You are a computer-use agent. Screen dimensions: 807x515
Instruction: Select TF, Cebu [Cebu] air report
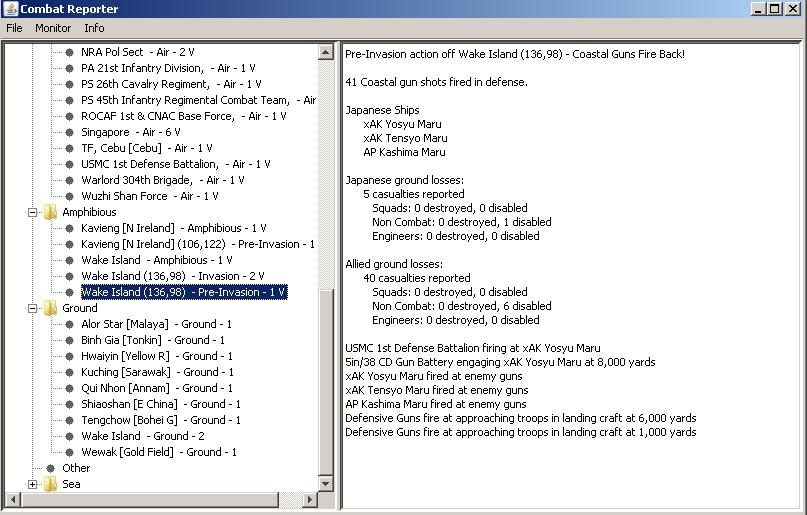[147, 148]
